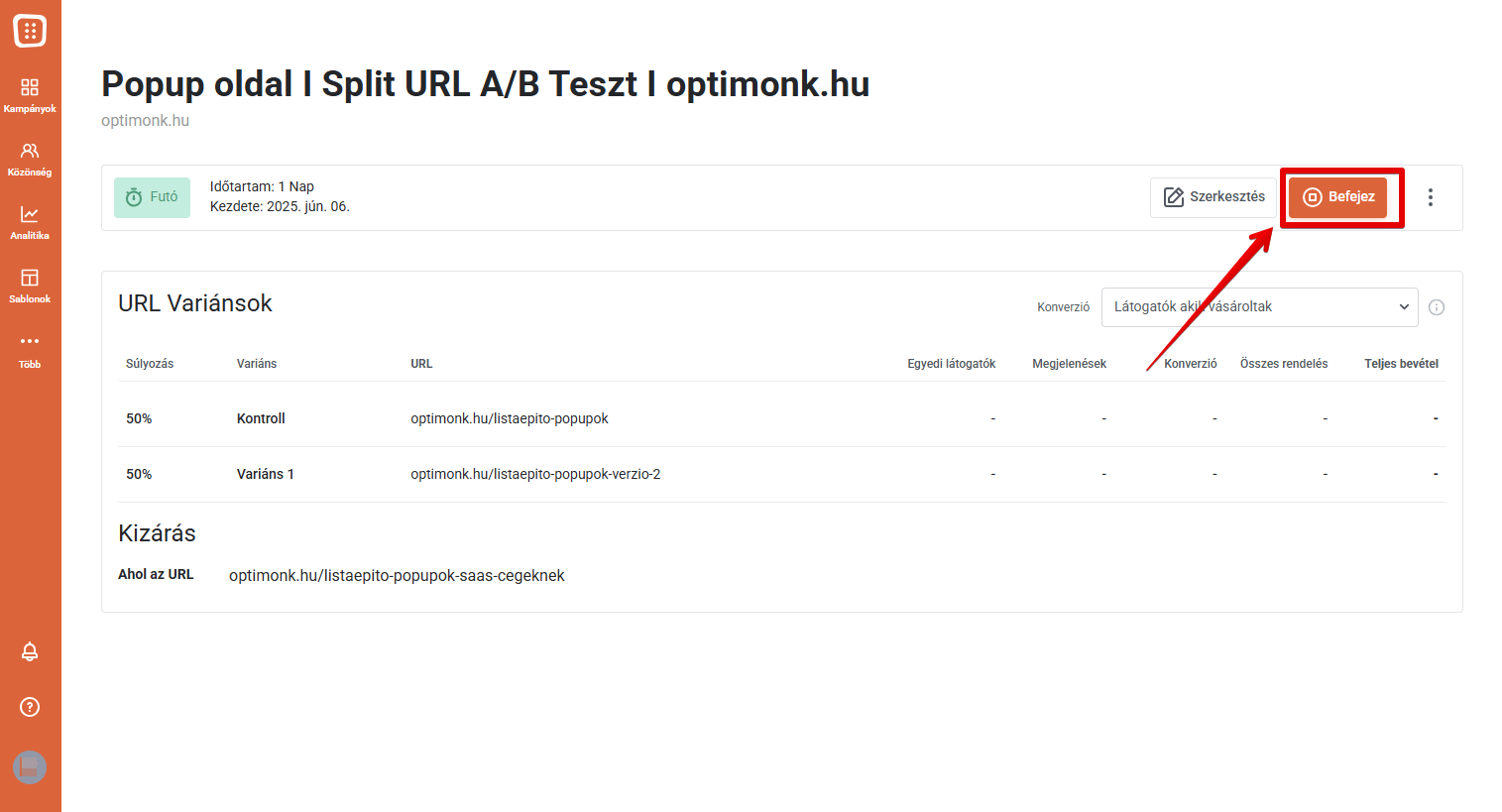1502x812 pixels.
Task: Click URL optimonk.hu/listaepito-popupok-verzio-2
Action: [535, 474]
